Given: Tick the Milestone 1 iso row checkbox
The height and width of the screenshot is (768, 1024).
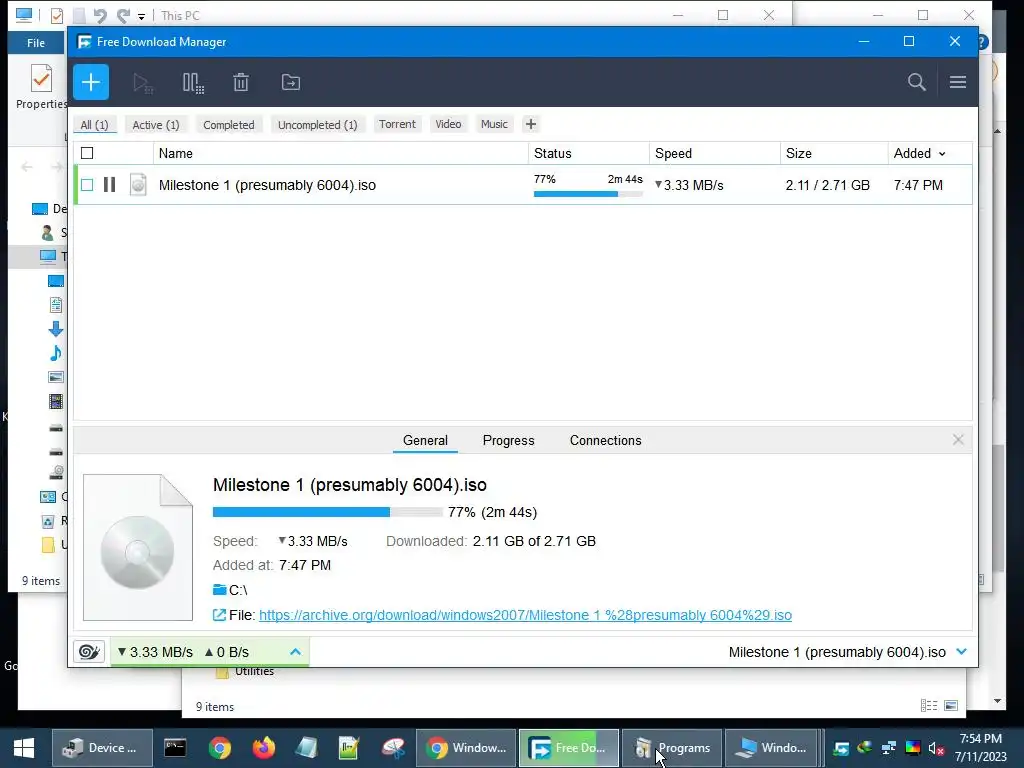Looking at the screenshot, I should click(x=87, y=185).
